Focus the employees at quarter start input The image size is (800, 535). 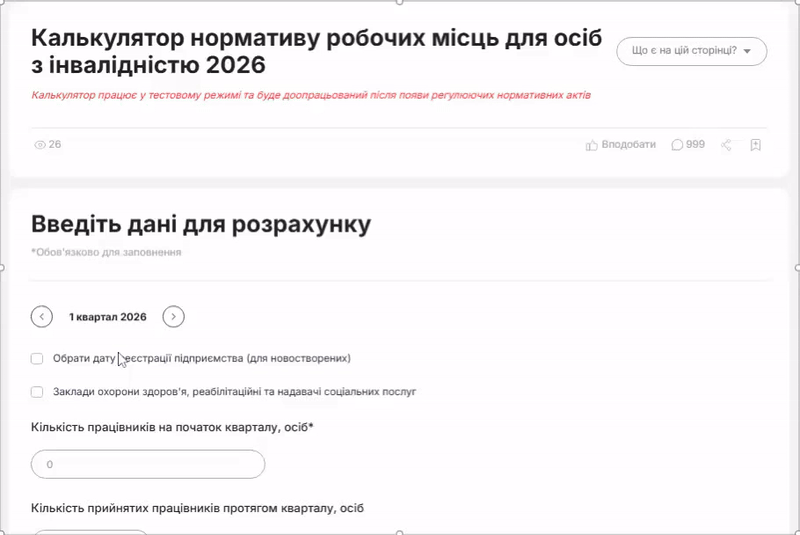coord(148,465)
